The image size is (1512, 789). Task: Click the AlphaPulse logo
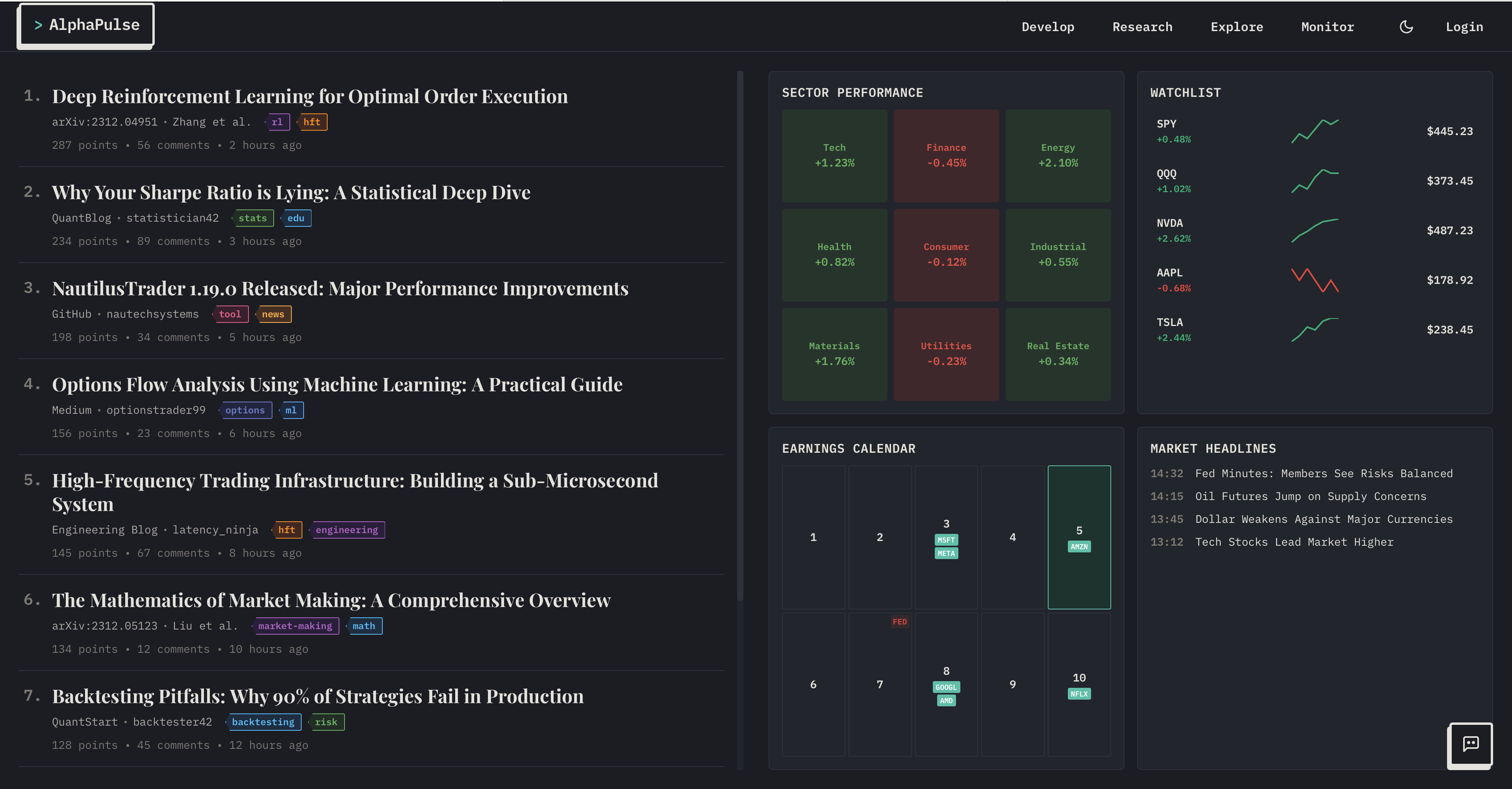86,25
